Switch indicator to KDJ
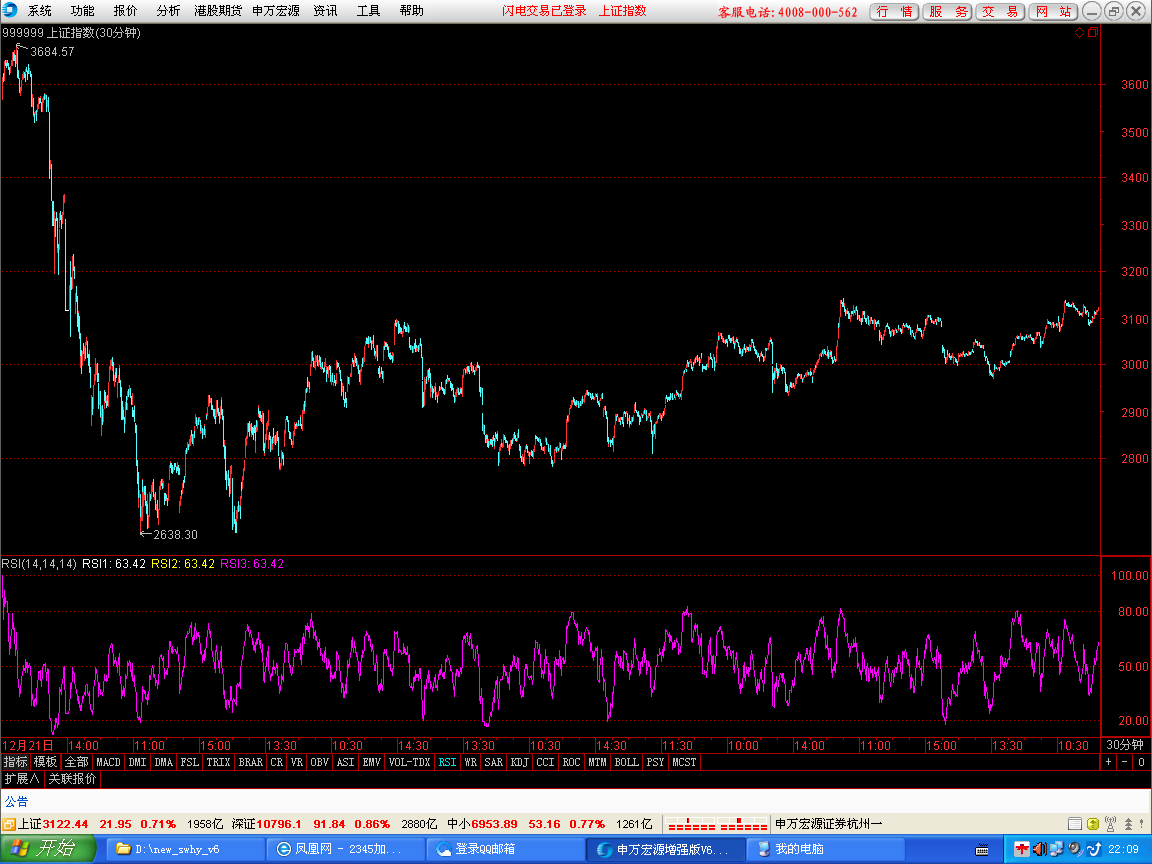 pyautogui.click(x=519, y=762)
